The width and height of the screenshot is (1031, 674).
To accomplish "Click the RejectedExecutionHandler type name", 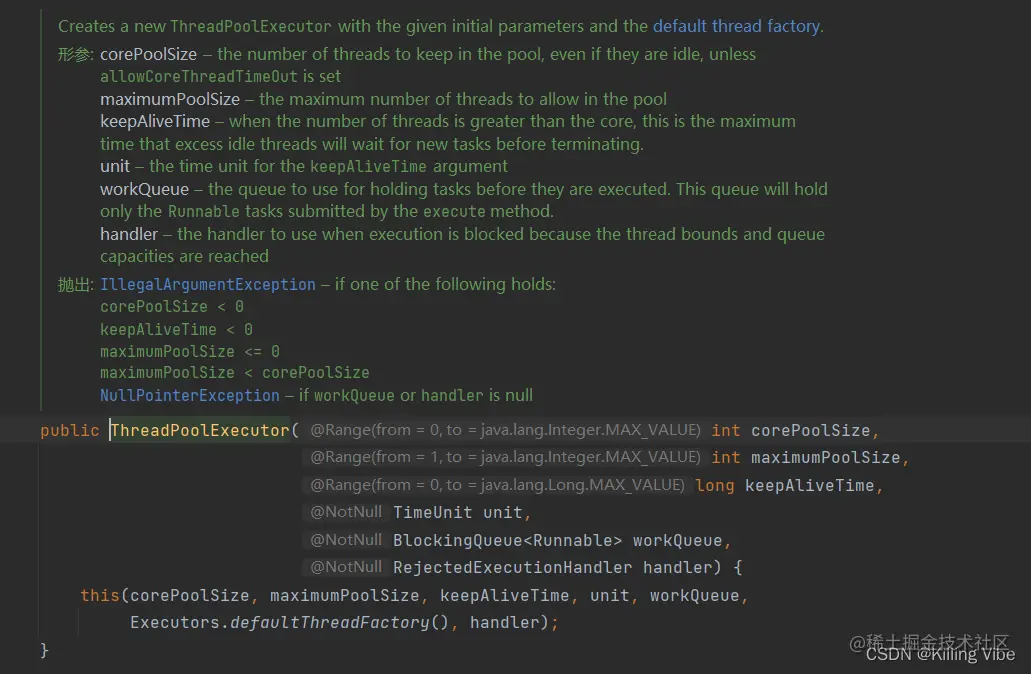I will click(512, 567).
